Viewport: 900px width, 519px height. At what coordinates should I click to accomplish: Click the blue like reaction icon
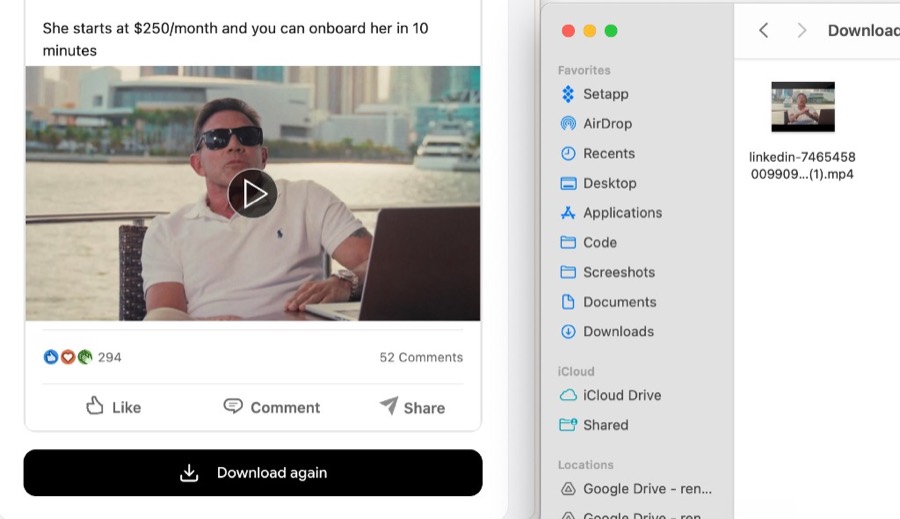coord(51,357)
